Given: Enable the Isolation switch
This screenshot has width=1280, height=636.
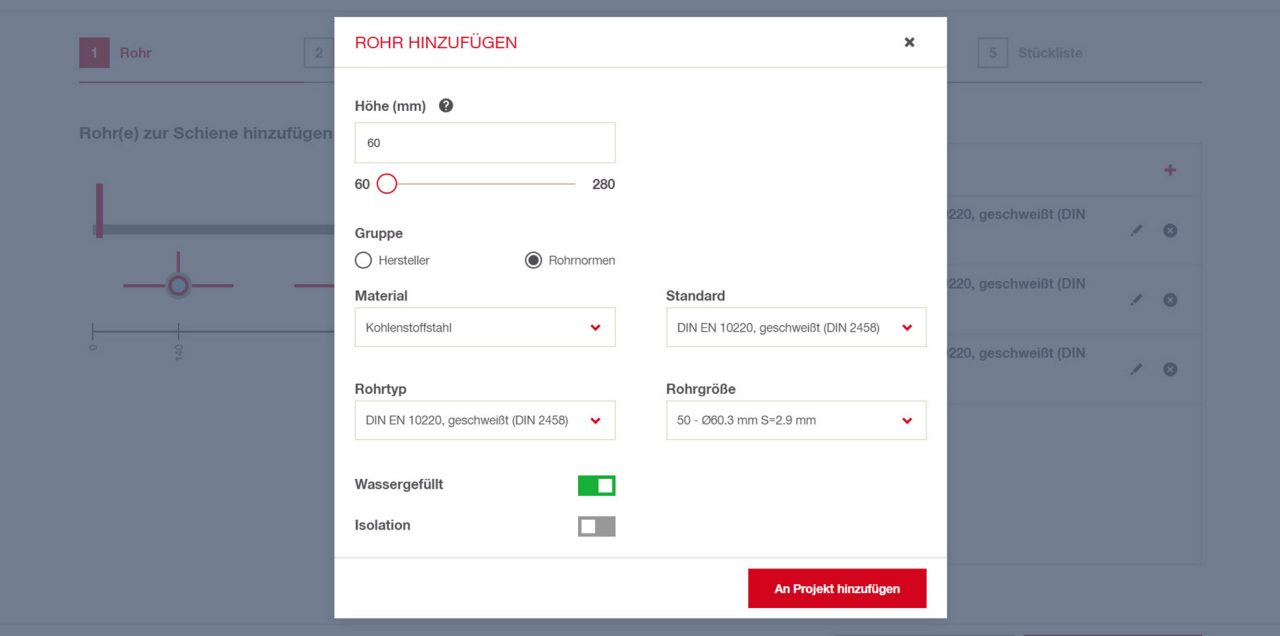Looking at the screenshot, I should (596, 526).
